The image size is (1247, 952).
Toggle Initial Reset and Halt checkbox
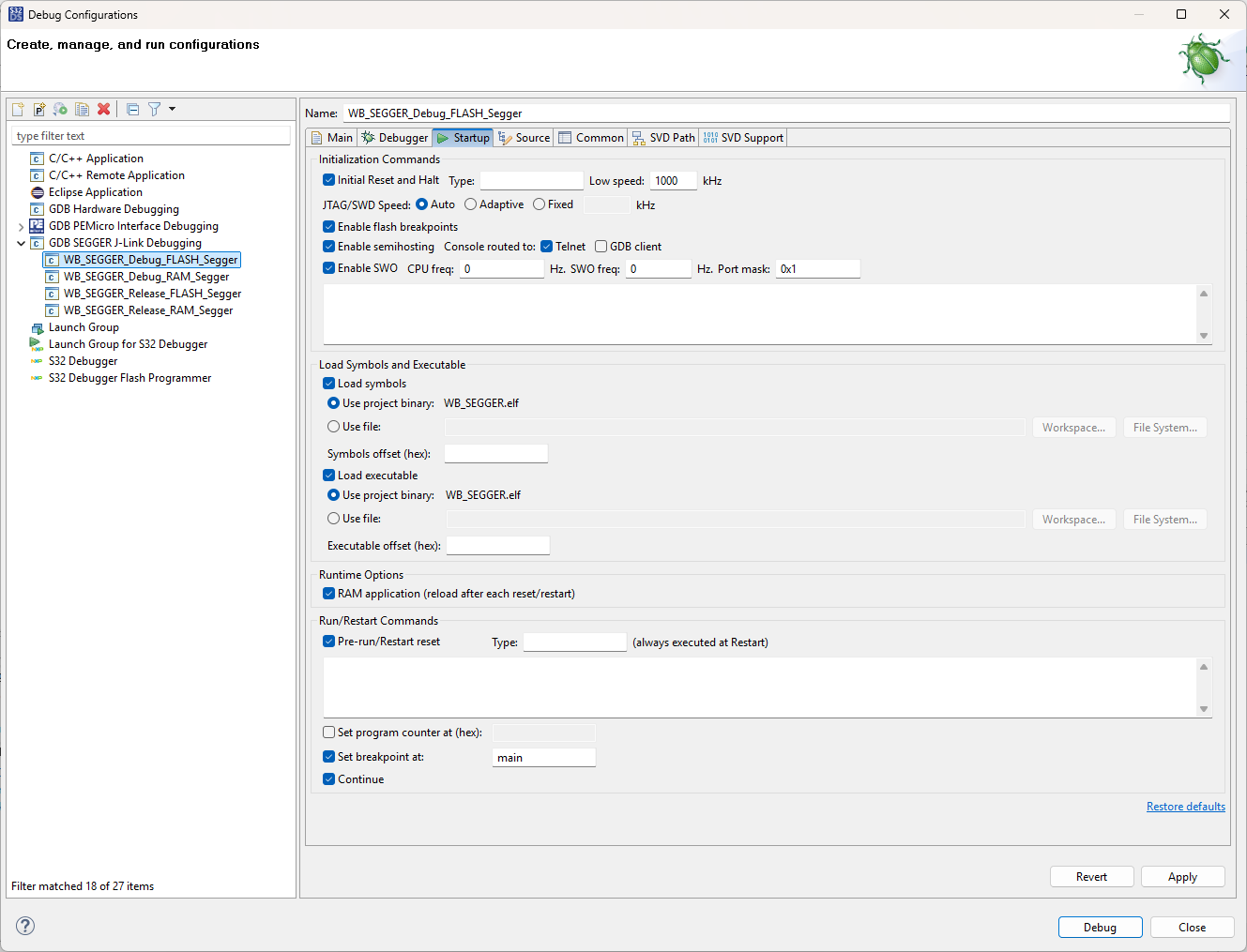[328, 180]
